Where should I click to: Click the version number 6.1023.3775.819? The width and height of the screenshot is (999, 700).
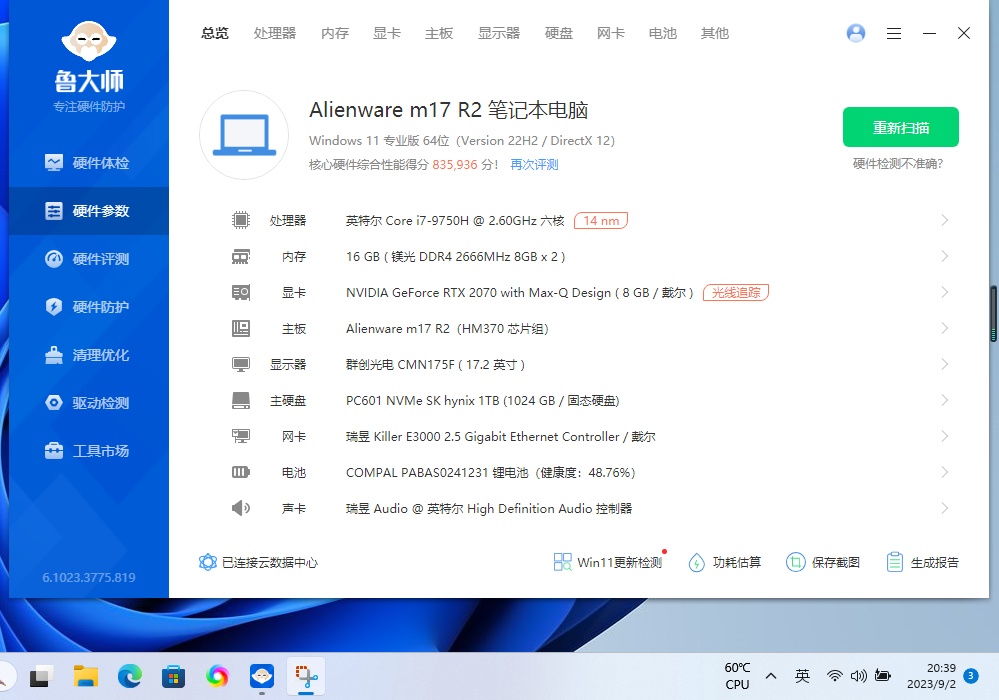89,578
